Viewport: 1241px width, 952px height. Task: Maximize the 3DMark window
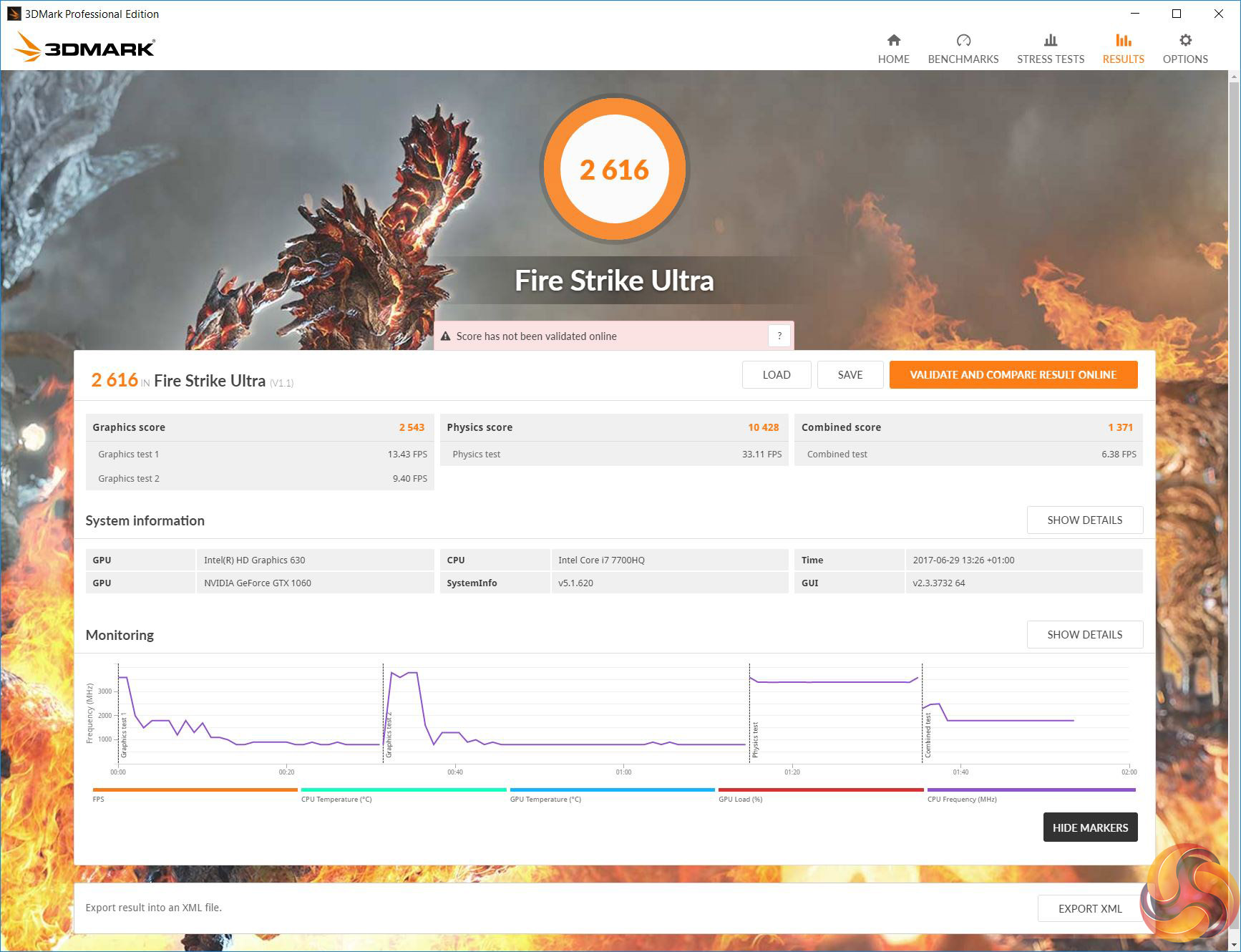click(x=1177, y=14)
